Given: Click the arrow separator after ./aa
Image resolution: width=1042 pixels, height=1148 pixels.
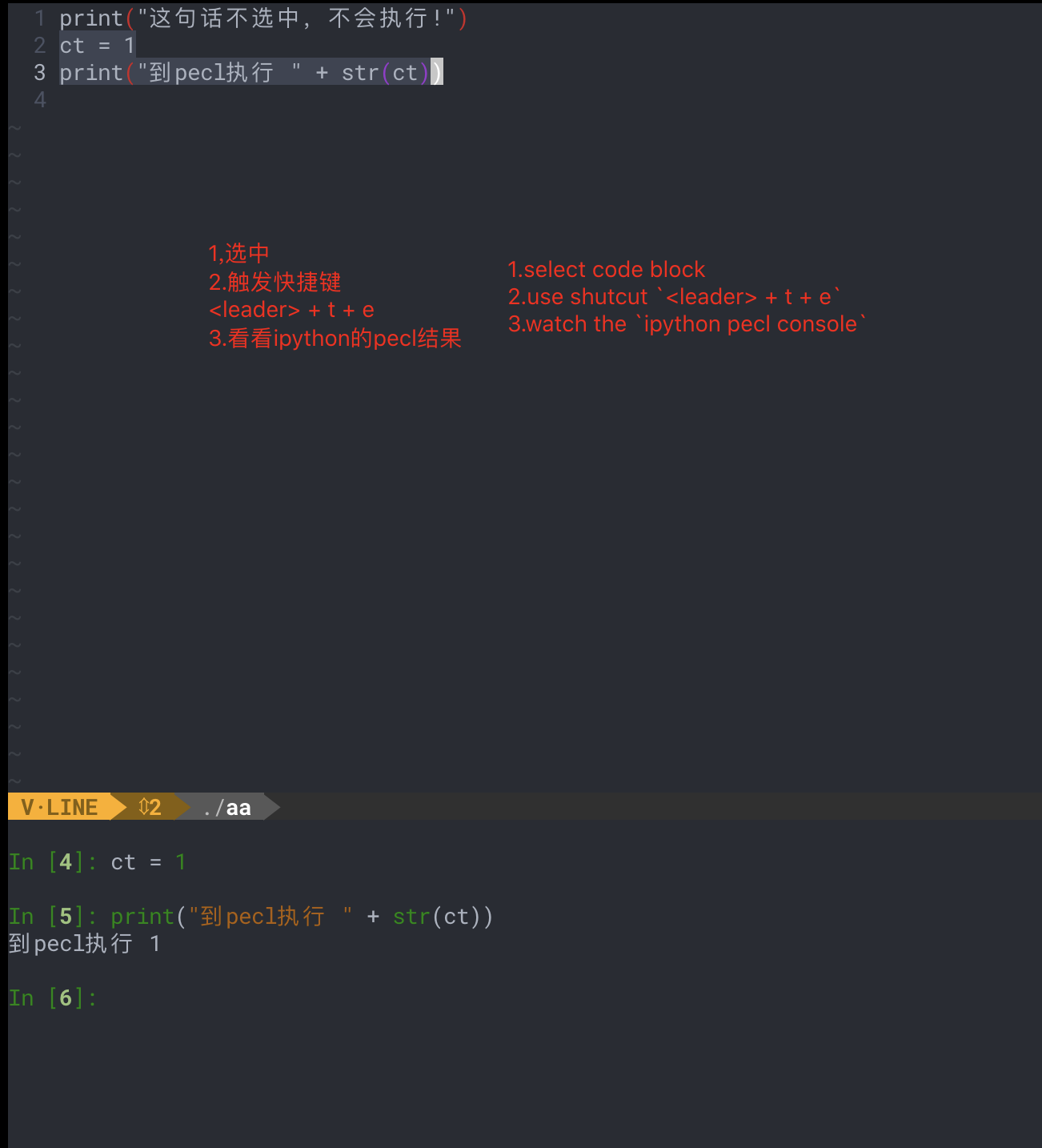Looking at the screenshot, I should [271, 807].
